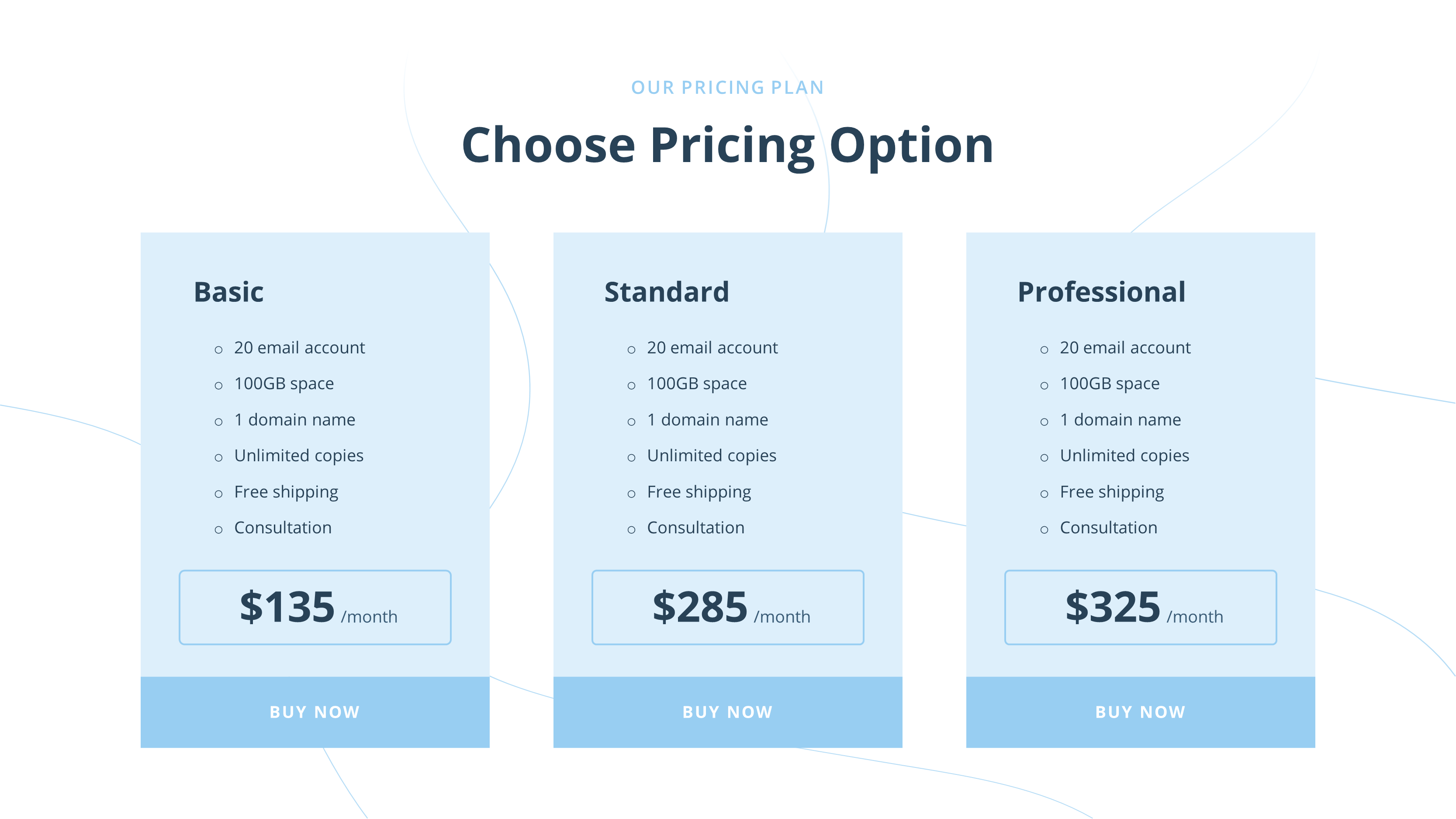Select the $135 /month price box
This screenshot has width=1456, height=819.
coord(315,607)
